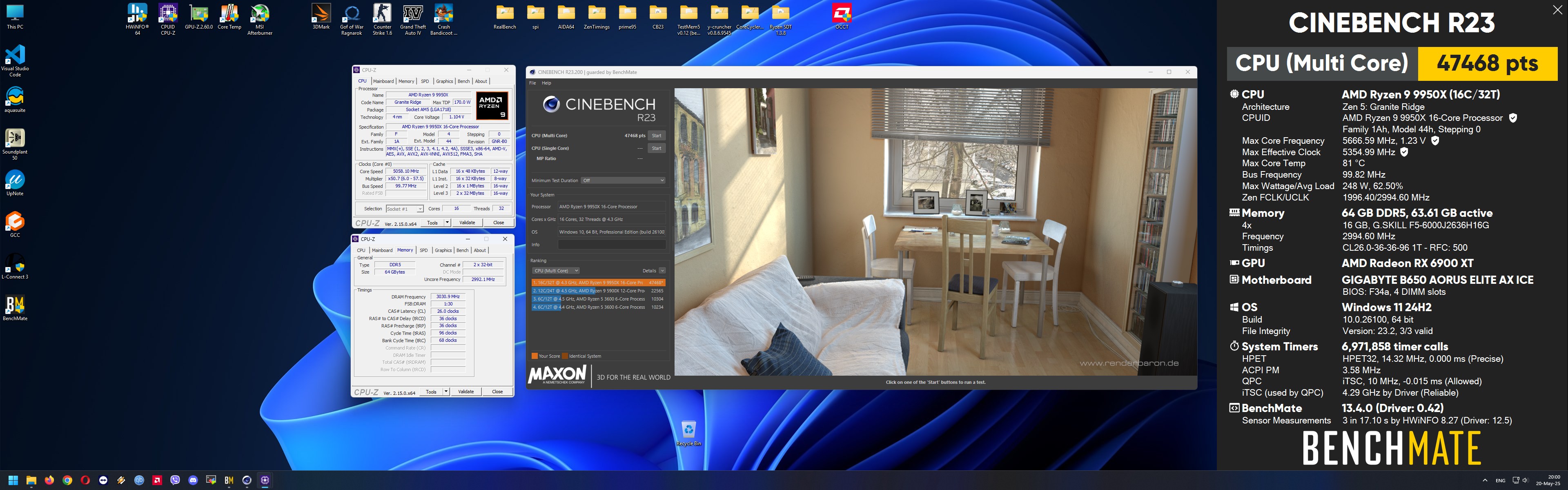
Task: Close the BenchMate result panel with X
Action: coord(1557,10)
